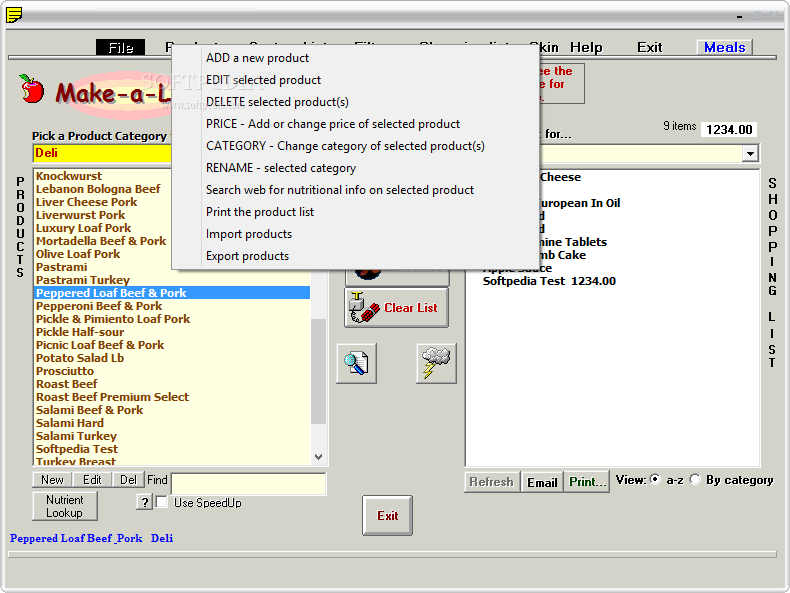Click the Meals button
790x593 pixels.
pos(724,47)
